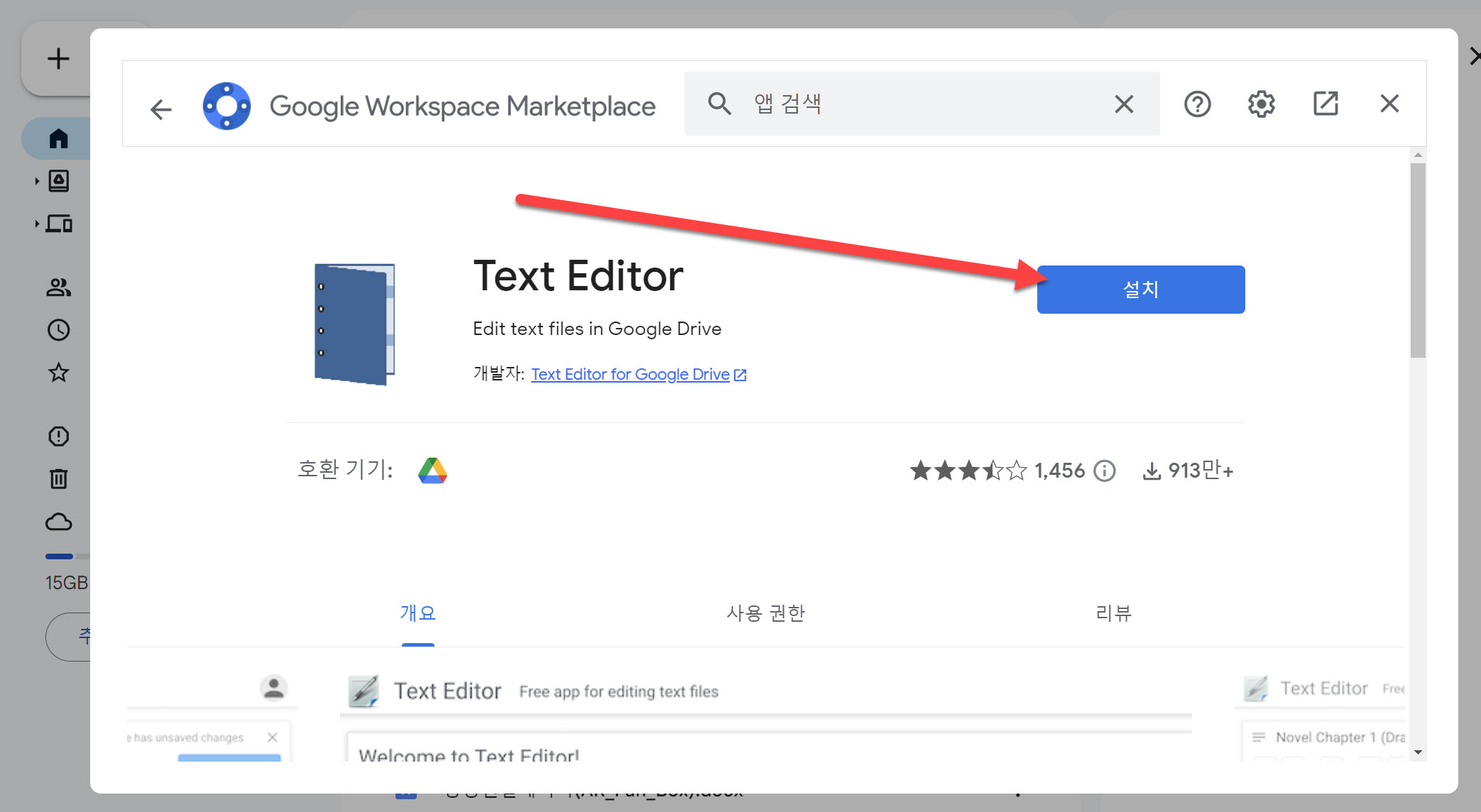Image resolution: width=1481 pixels, height=812 pixels.
Task: Click the blue 설치 button
Action: point(1140,290)
